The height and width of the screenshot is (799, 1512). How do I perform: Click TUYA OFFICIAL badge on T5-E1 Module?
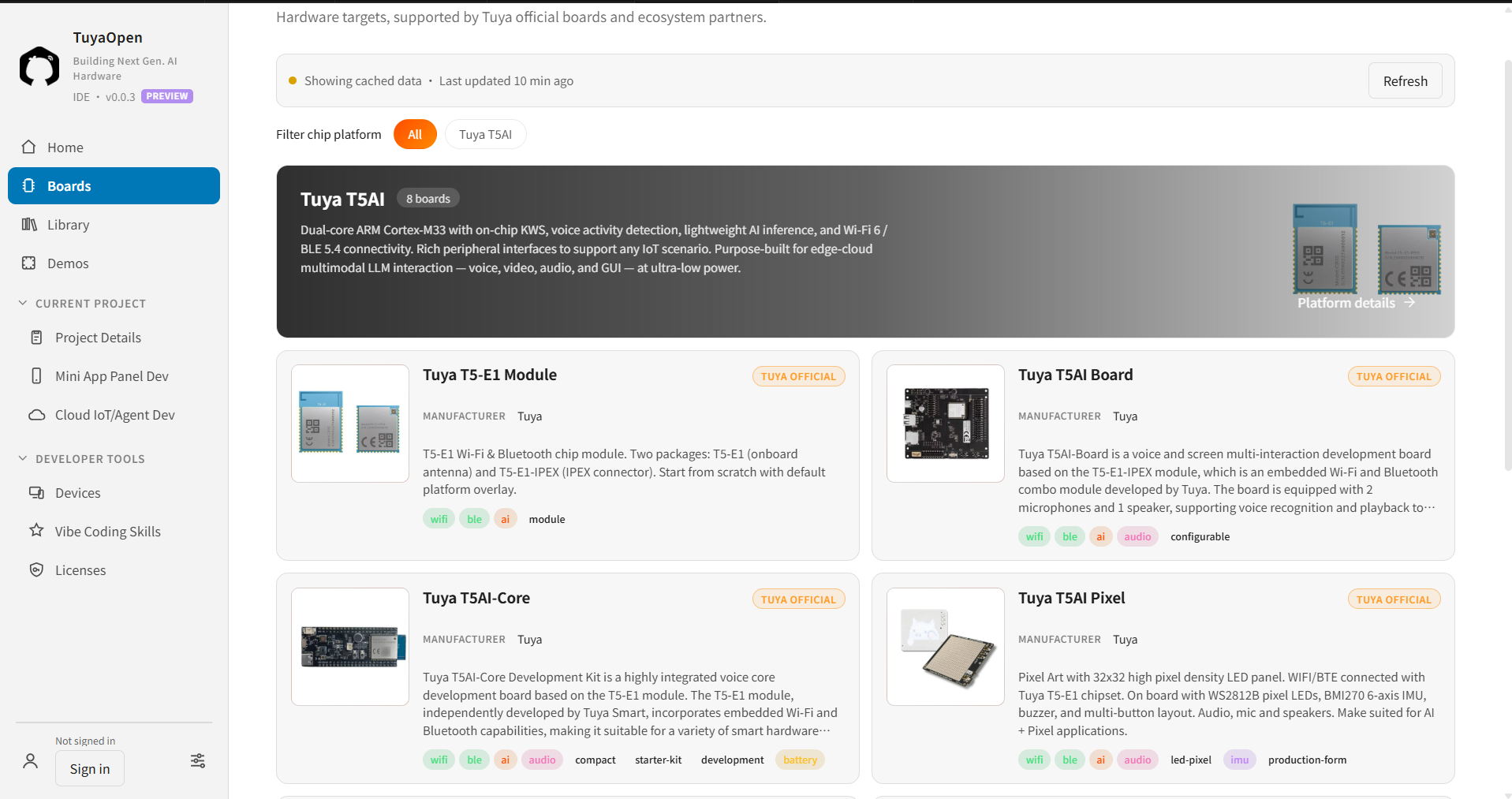point(798,376)
